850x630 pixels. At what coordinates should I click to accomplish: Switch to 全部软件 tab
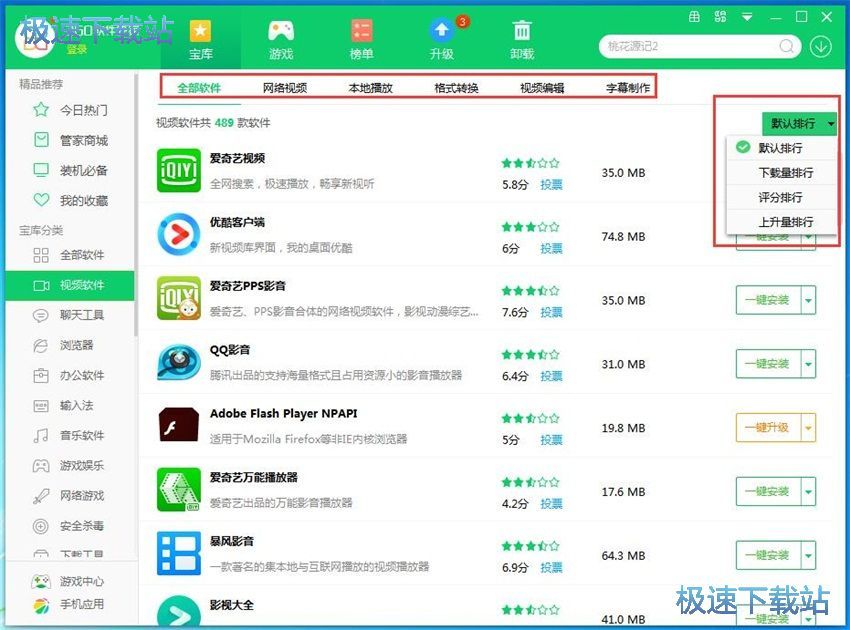199,88
